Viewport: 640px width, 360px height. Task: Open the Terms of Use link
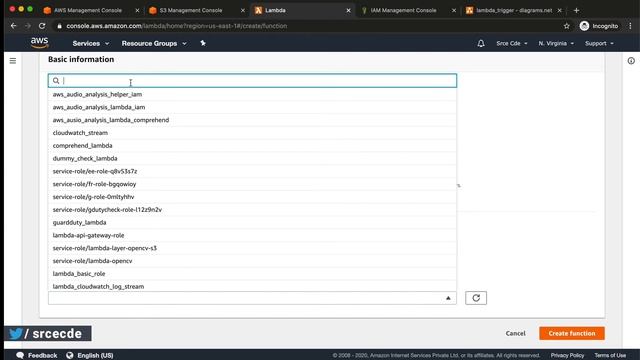point(610,356)
